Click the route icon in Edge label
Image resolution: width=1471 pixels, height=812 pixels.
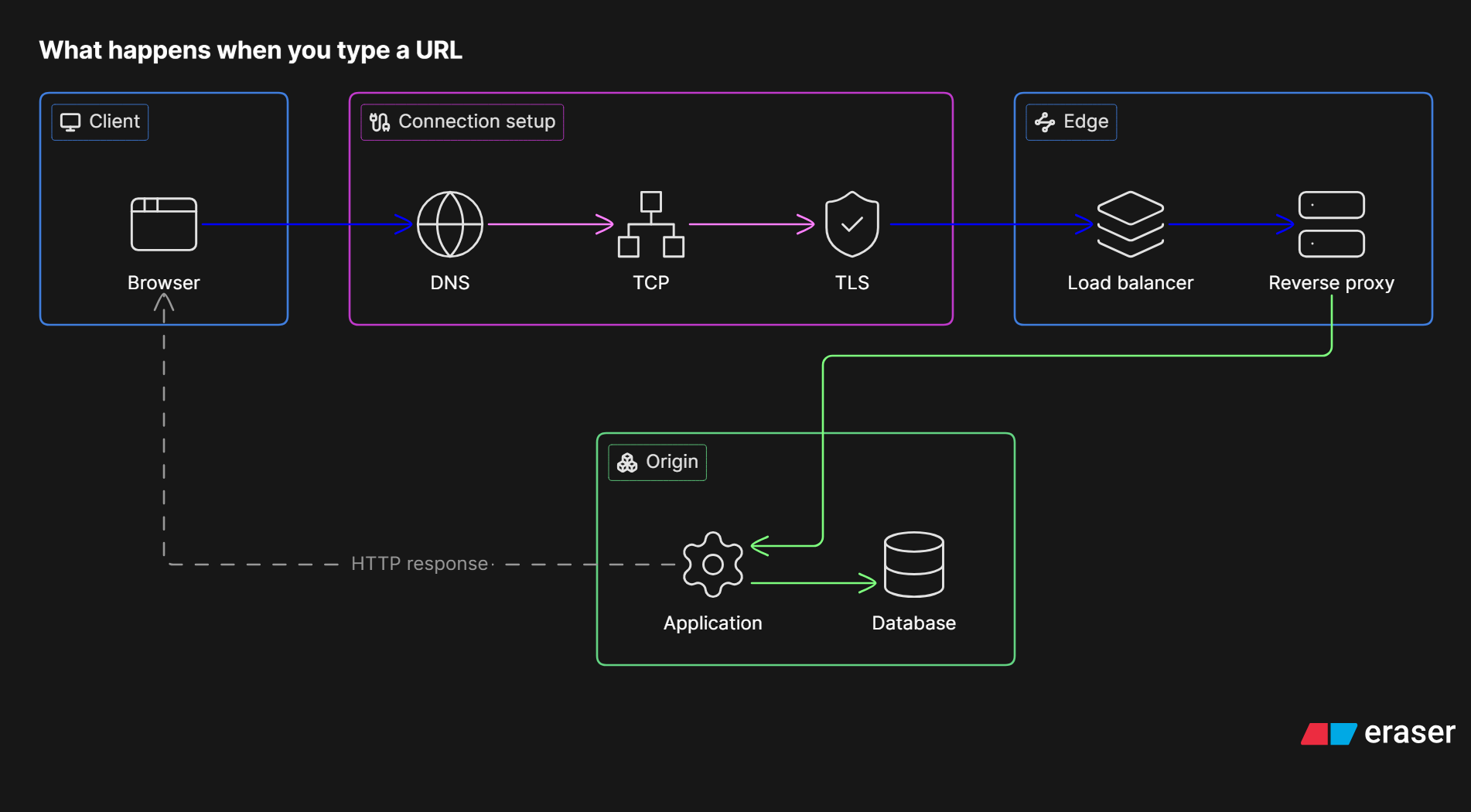tap(1045, 122)
